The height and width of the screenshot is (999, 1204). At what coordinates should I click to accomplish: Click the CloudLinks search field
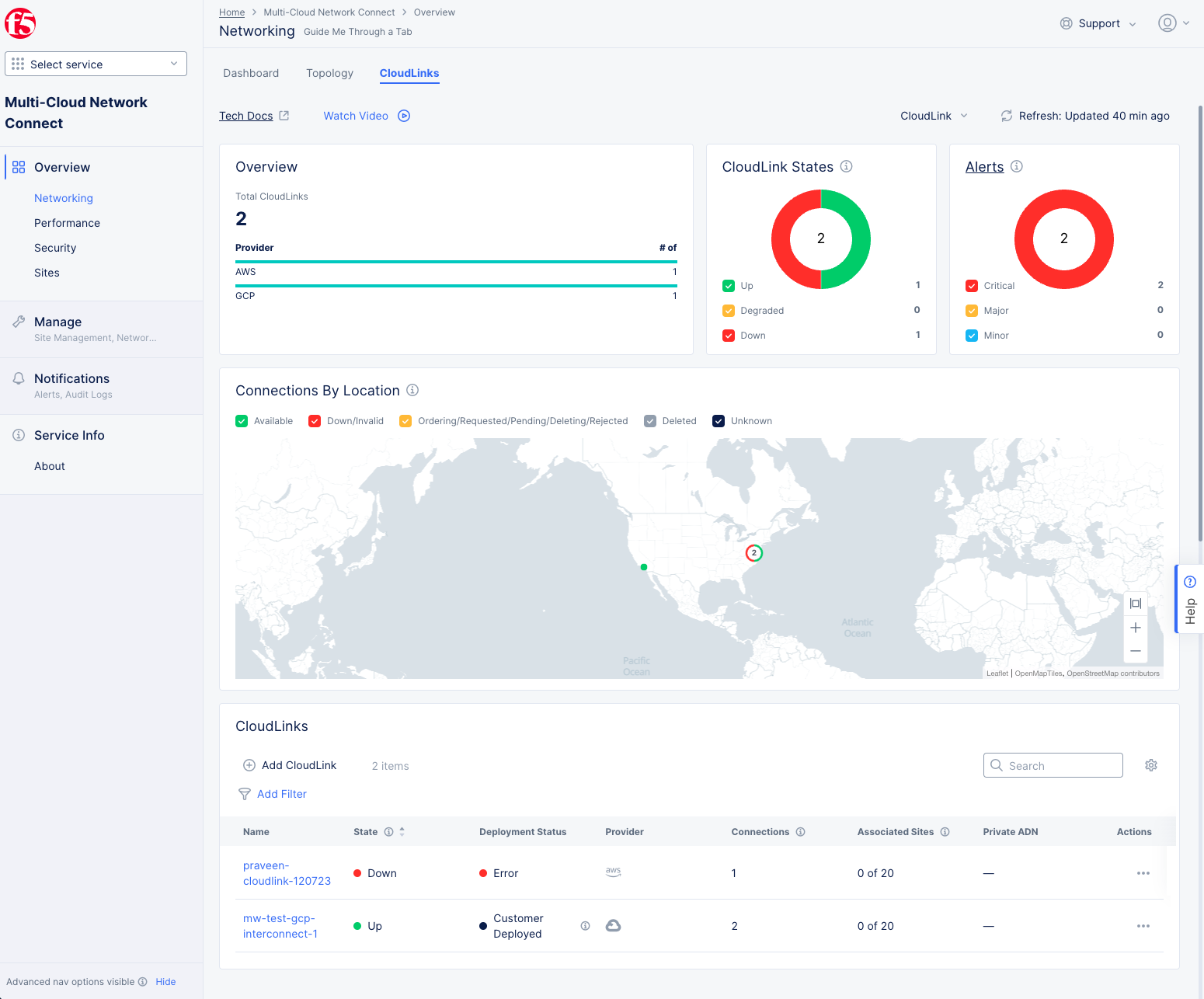(x=1053, y=765)
